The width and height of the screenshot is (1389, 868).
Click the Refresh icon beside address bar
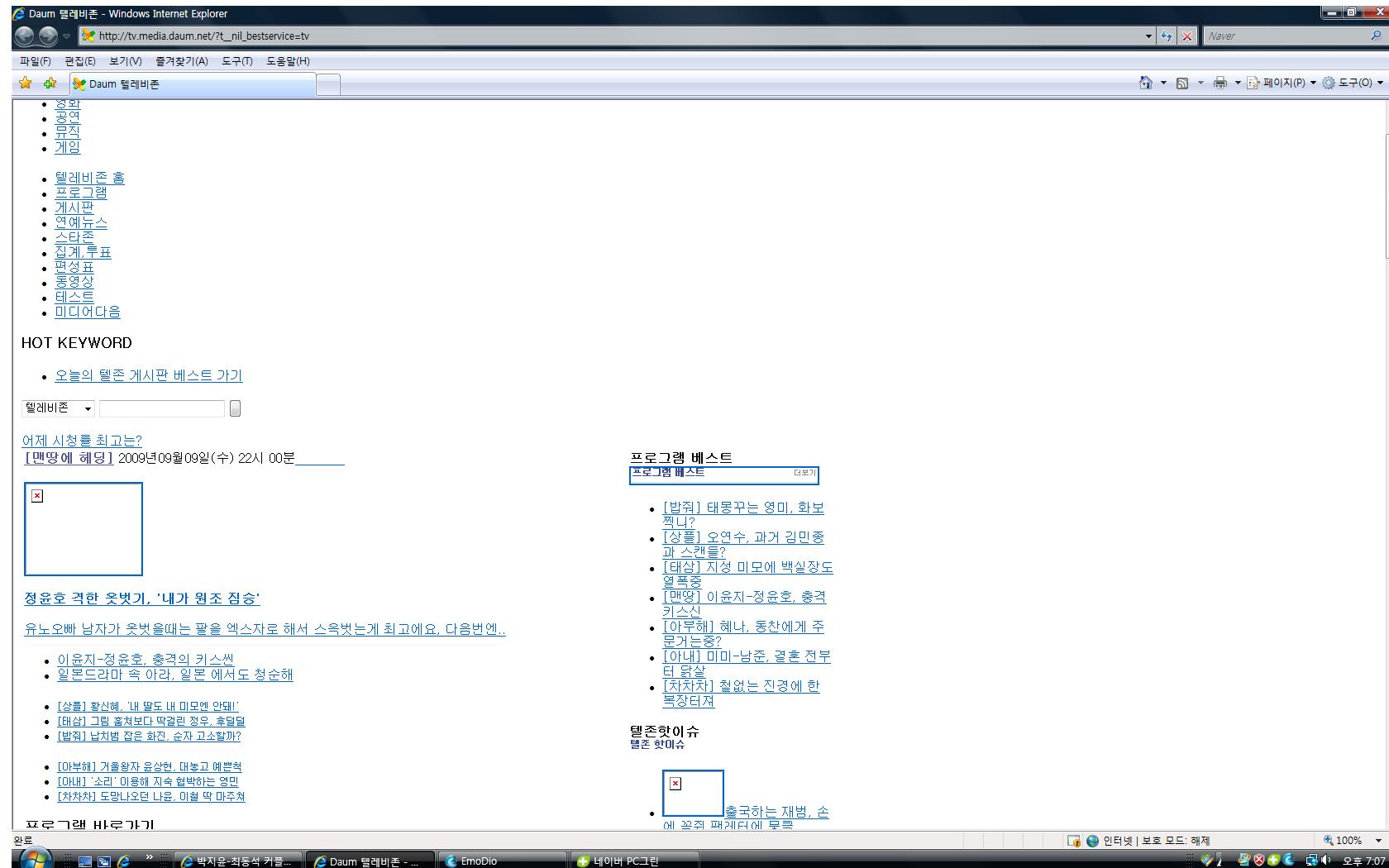click(x=1167, y=36)
